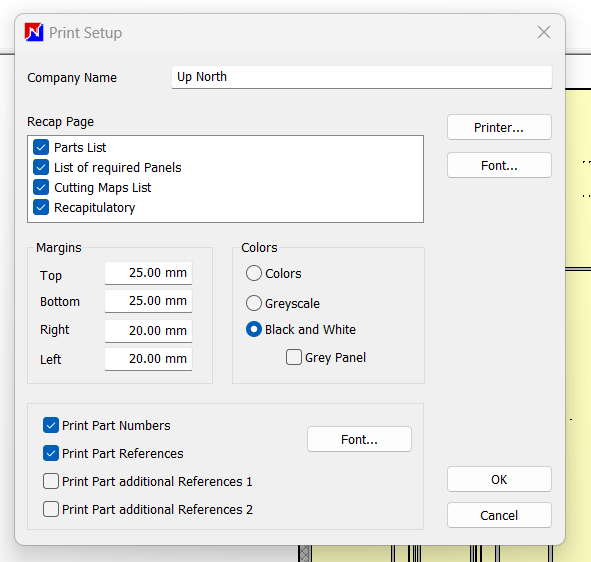
Task: Uncheck the Recapitulatory option
Action: point(41,207)
